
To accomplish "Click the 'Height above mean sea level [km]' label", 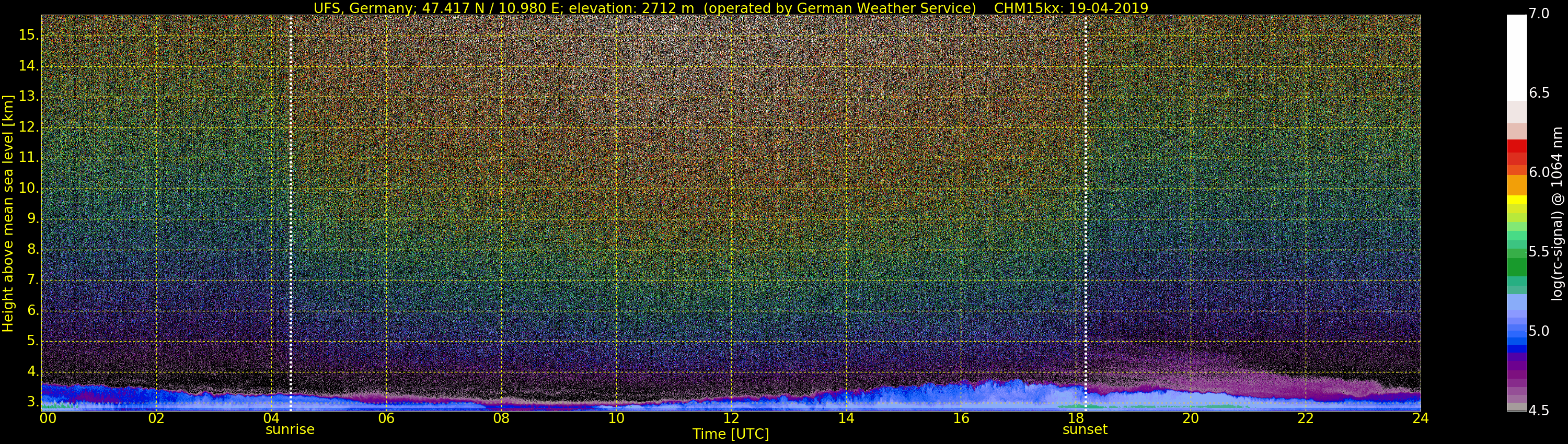I will point(8,213).
